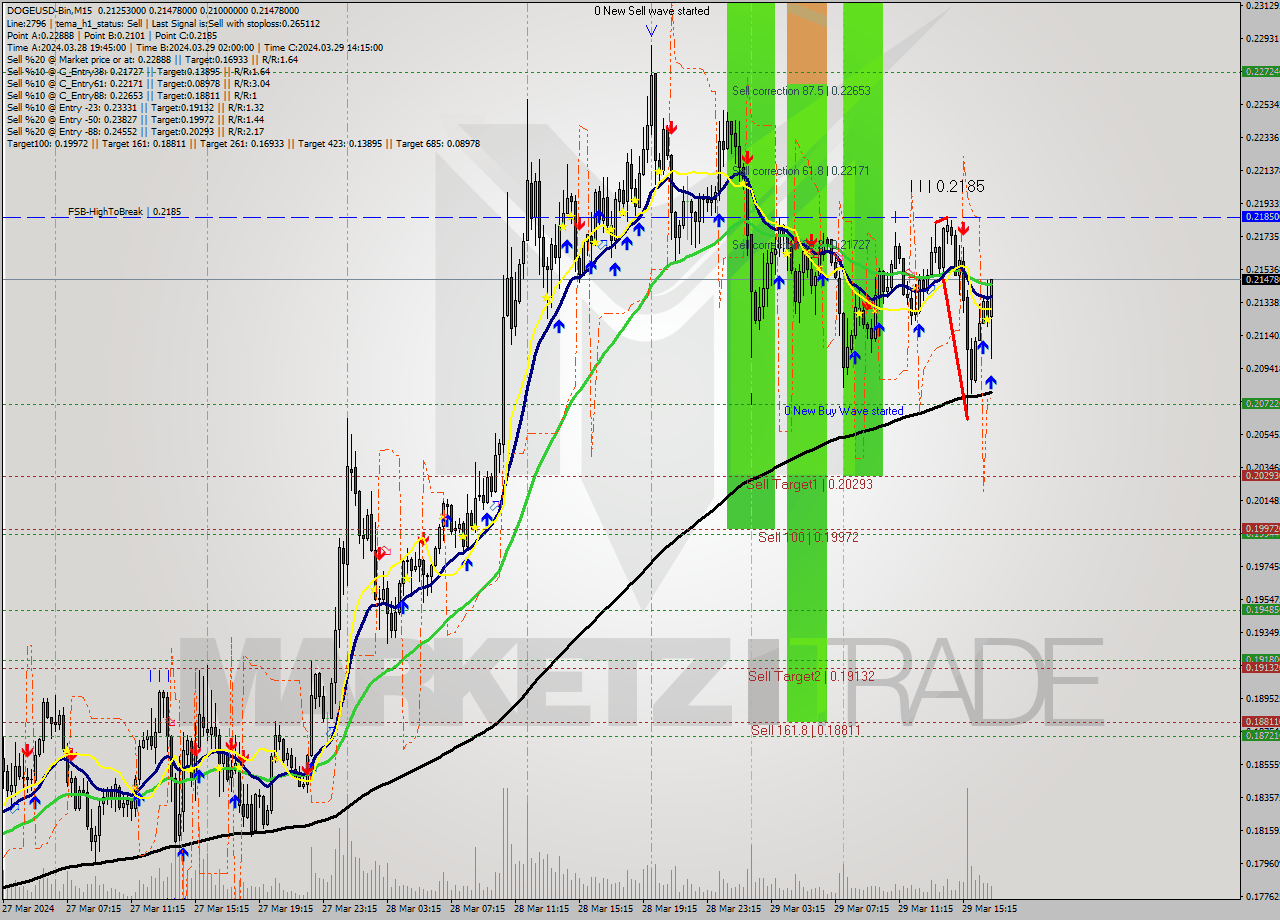
Task: Click the 0.17960 price axis value
Action: click(x=1262, y=864)
